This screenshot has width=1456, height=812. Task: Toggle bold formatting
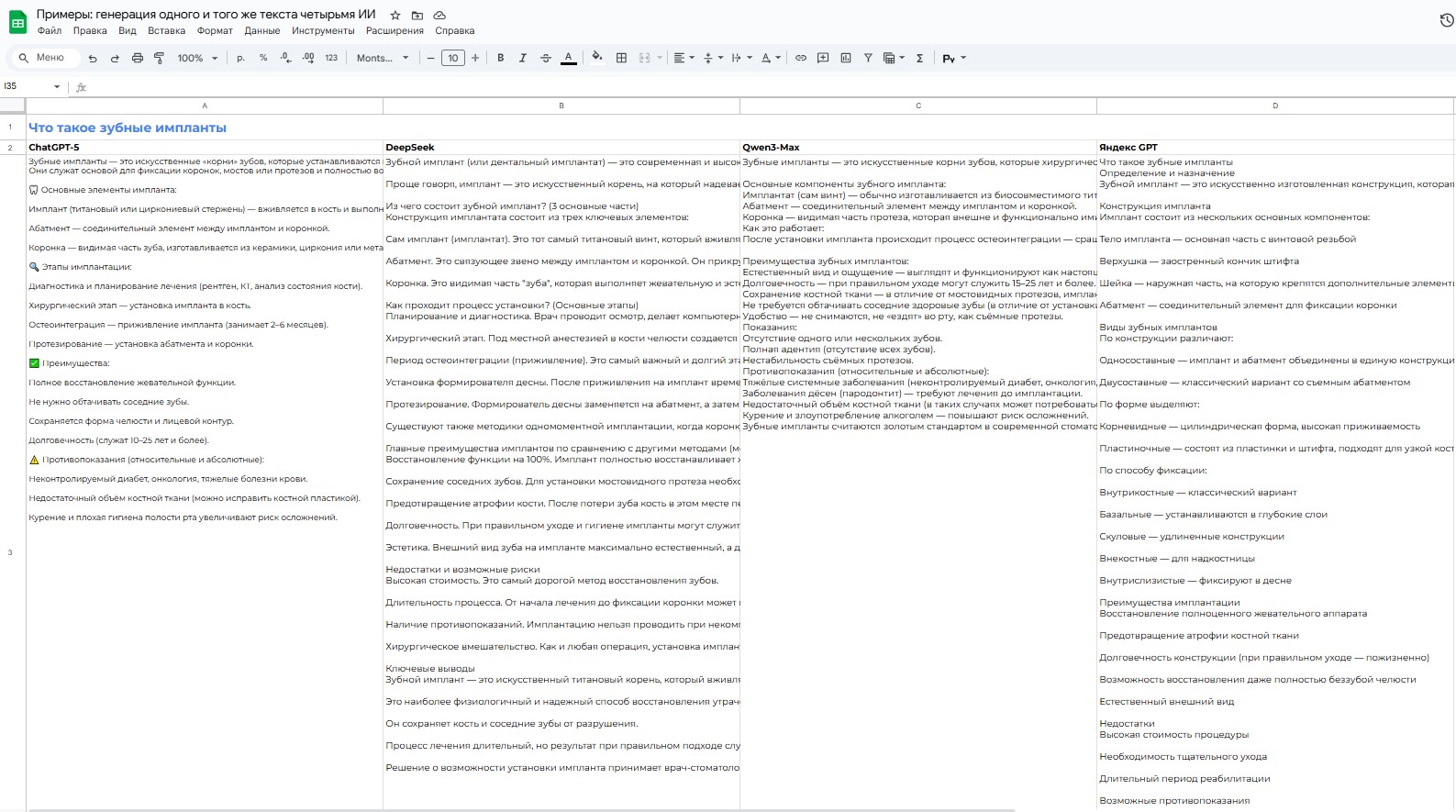[500, 58]
